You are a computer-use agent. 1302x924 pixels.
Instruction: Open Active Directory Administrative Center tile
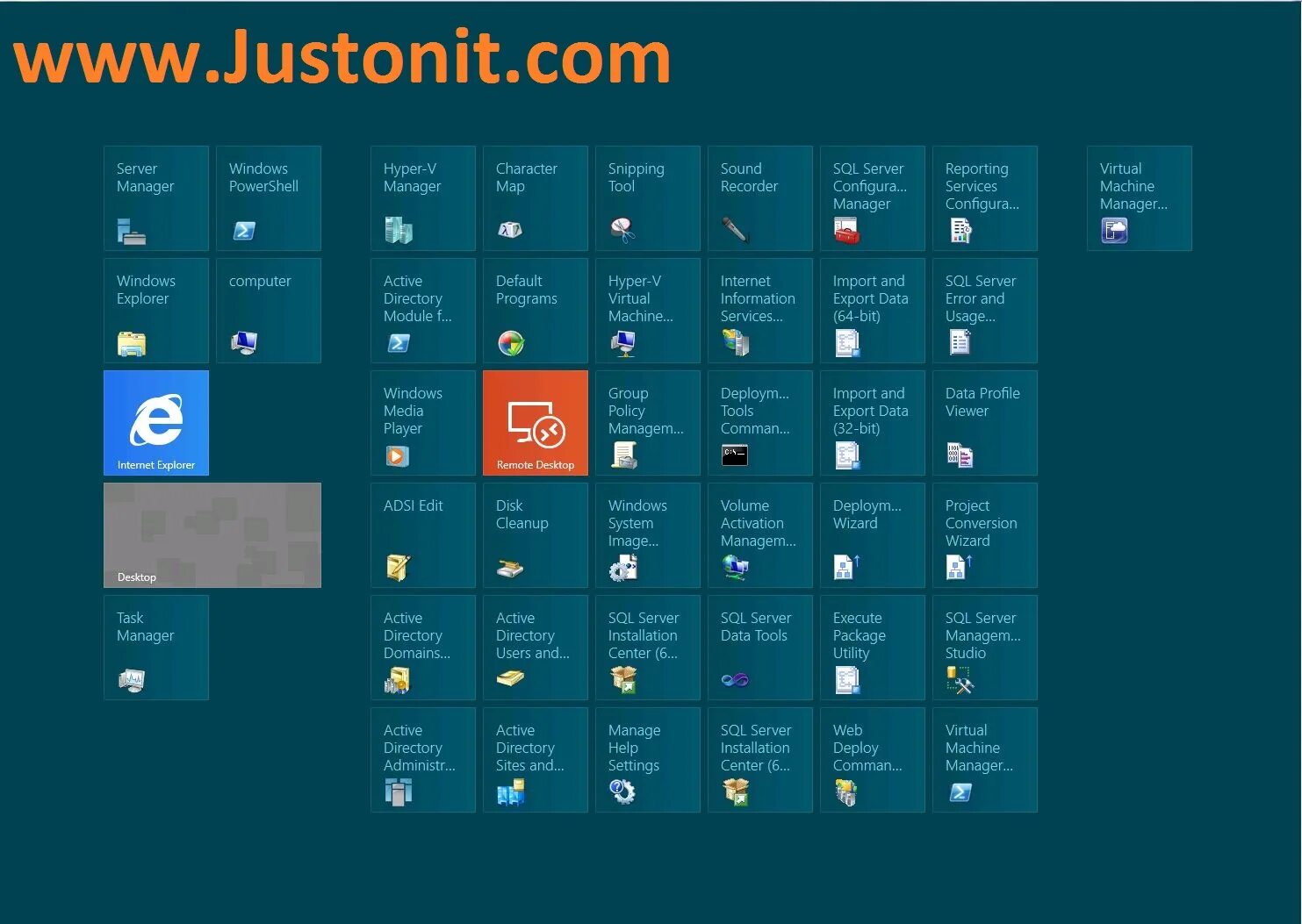[423, 760]
